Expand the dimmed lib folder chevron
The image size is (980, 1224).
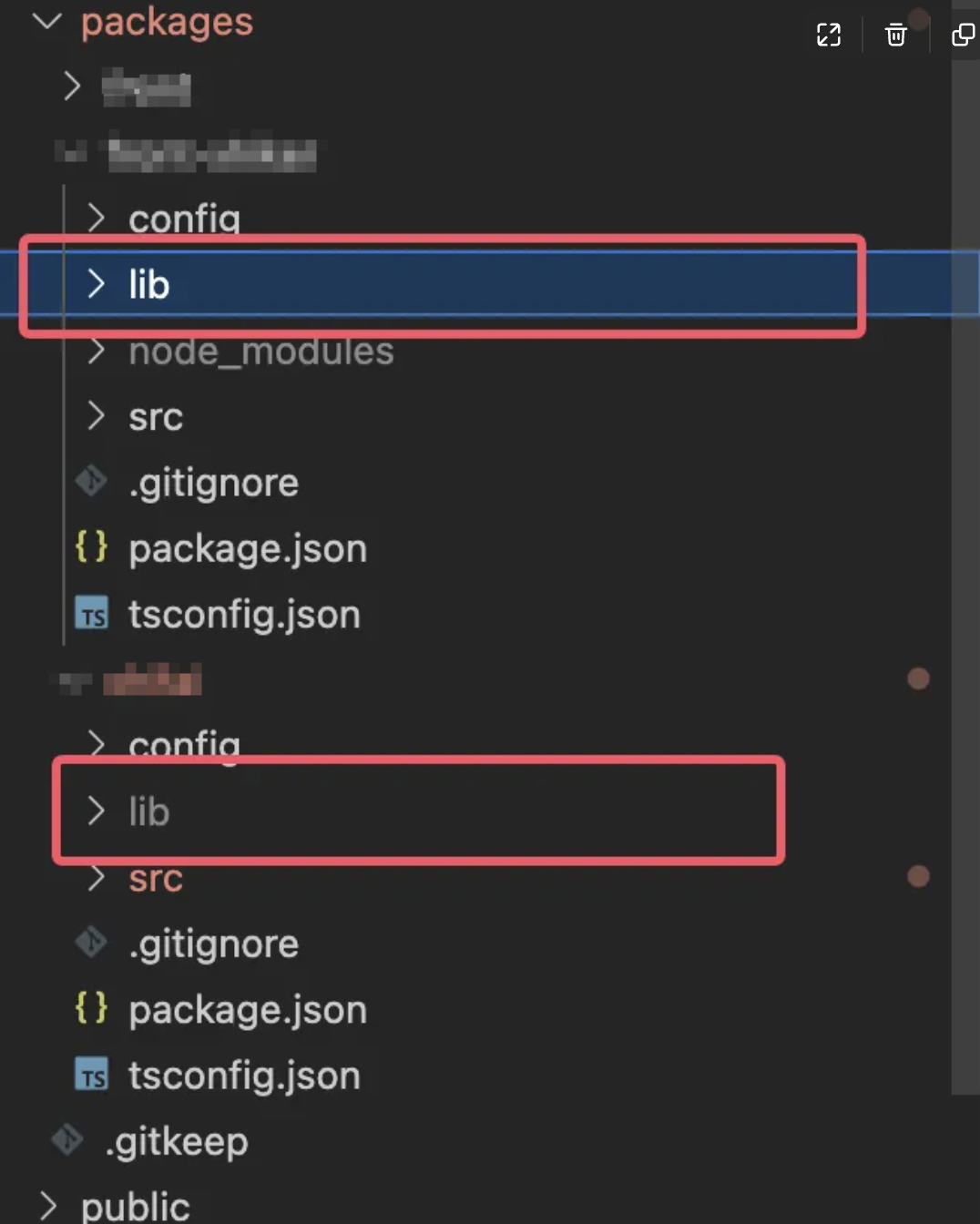tap(96, 811)
